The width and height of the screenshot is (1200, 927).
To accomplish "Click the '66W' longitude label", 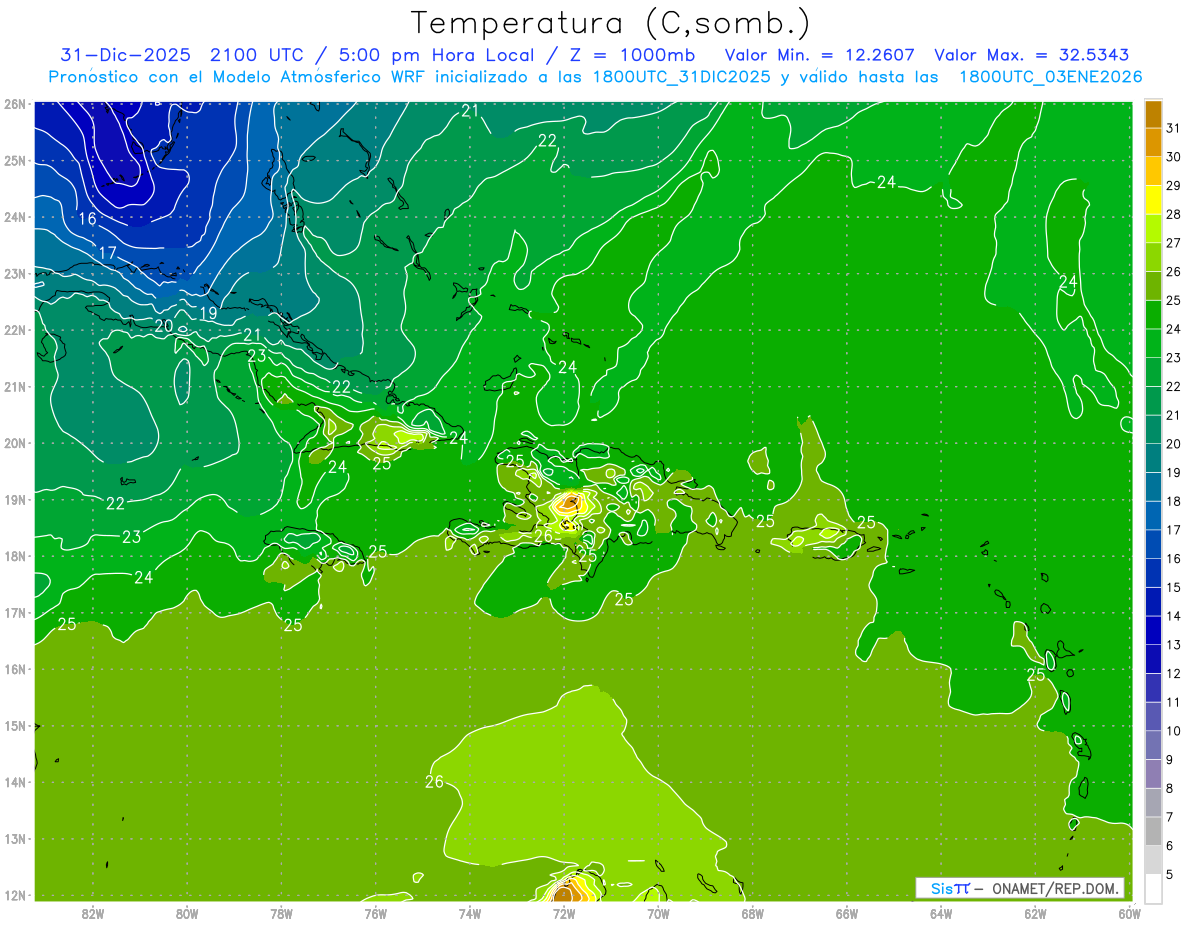I will pos(847,913).
